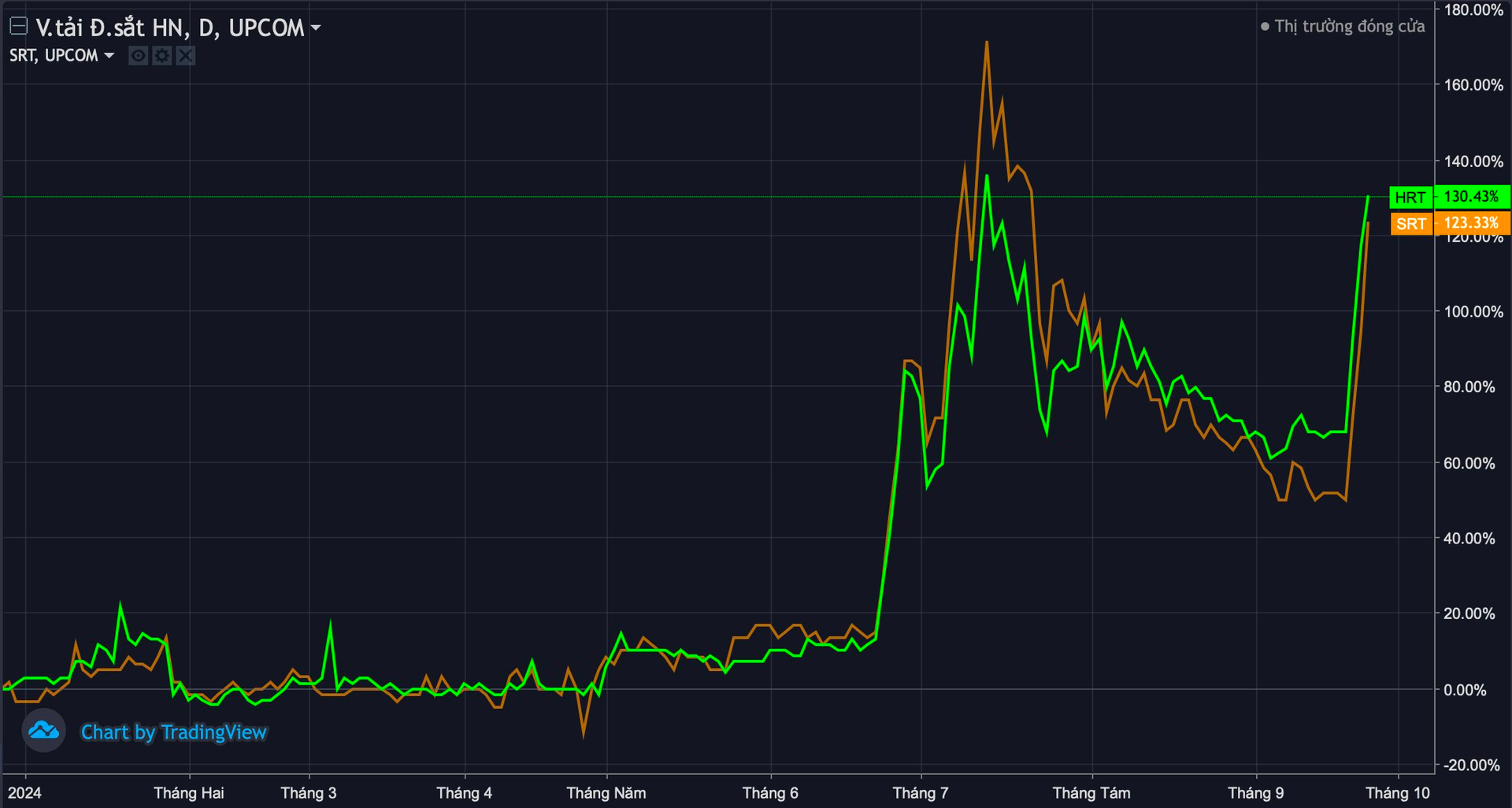1512x808 pixels.
Task: Click the Tháng Tám time axis label
Action: click(1091, 793)
